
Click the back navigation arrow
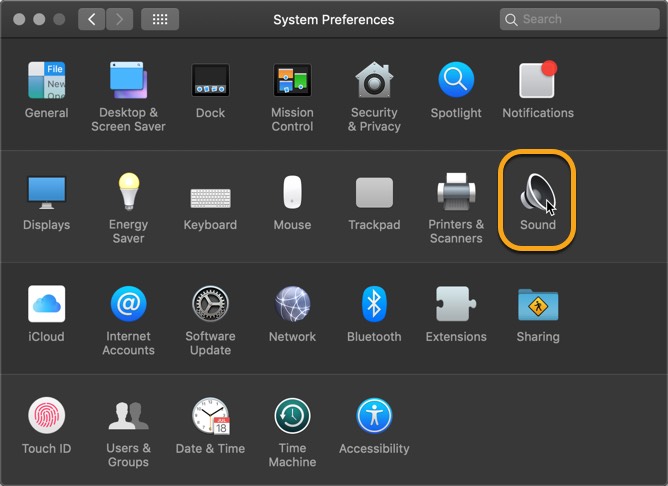click(92, 19)
